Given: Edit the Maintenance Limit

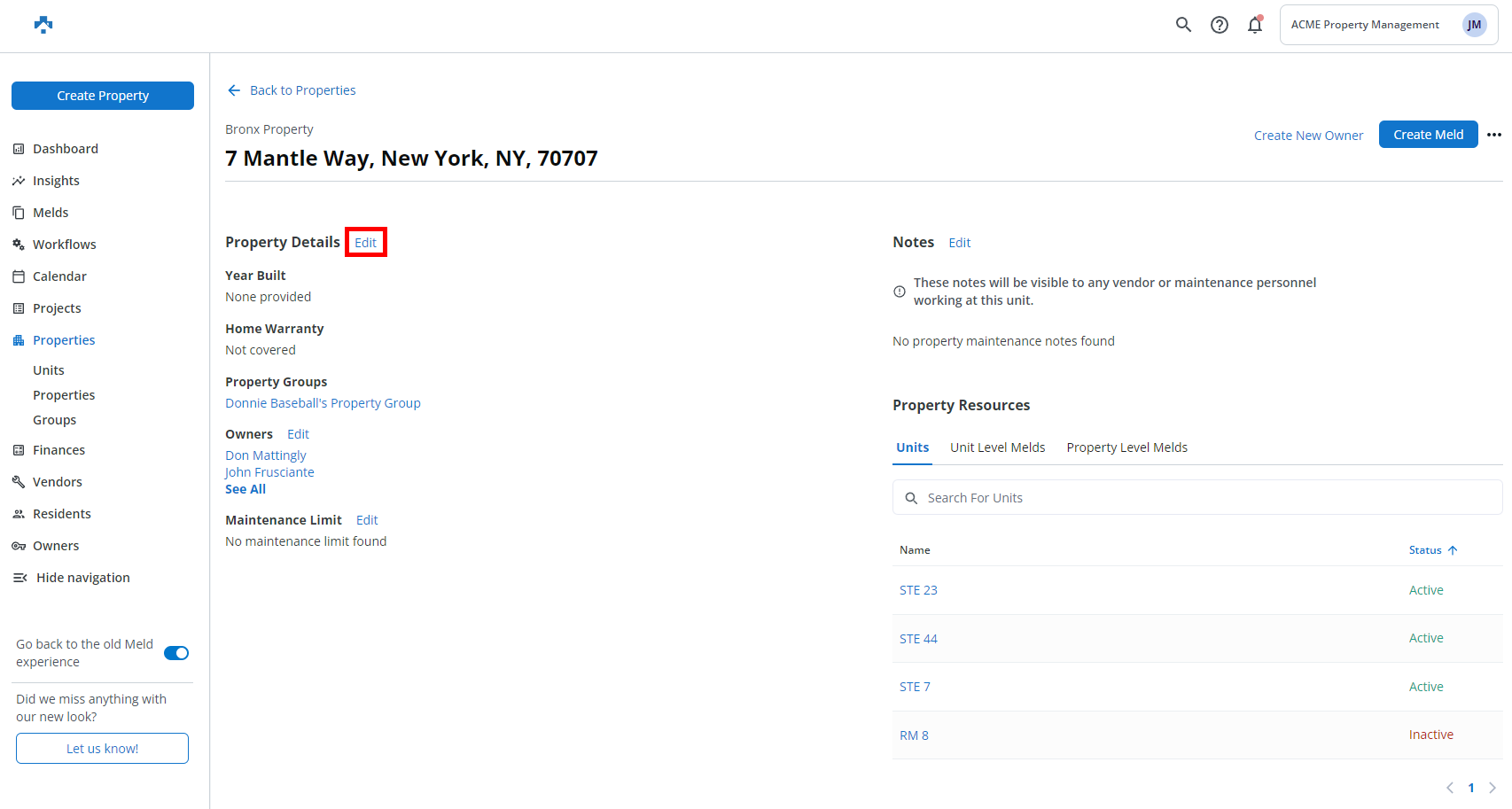Looking at the screenshot, I should 367,520.
